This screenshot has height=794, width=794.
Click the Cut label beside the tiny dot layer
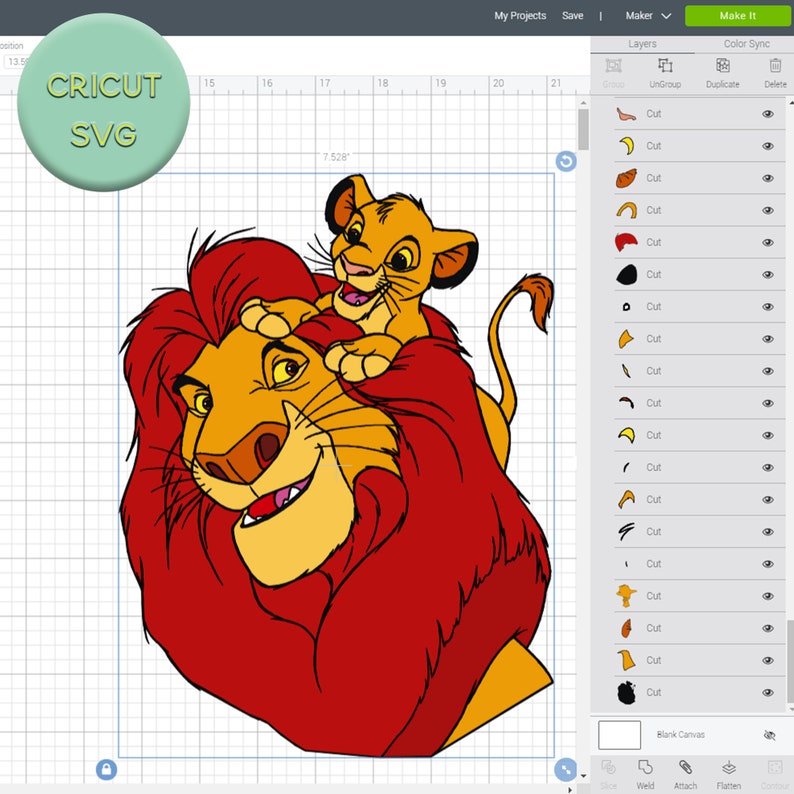click(653, 564)
